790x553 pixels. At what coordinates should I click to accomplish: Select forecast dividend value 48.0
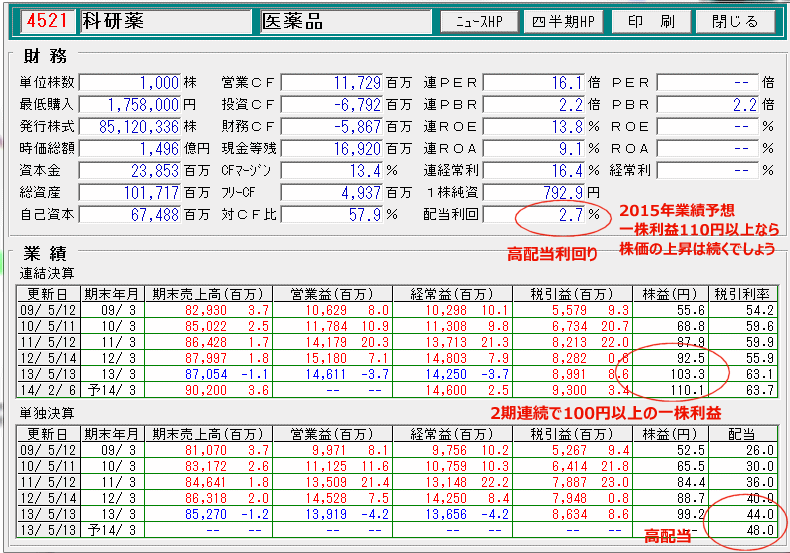point(760,530)
